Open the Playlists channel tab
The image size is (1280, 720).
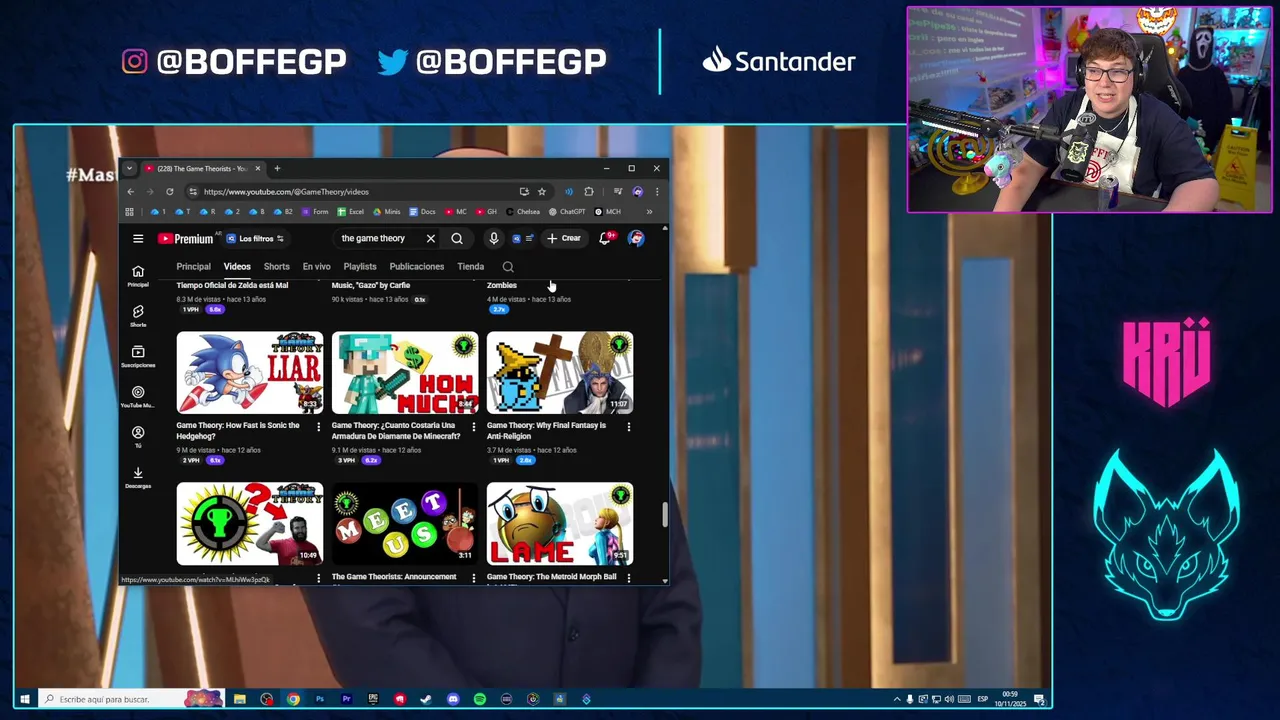[360, 267]
